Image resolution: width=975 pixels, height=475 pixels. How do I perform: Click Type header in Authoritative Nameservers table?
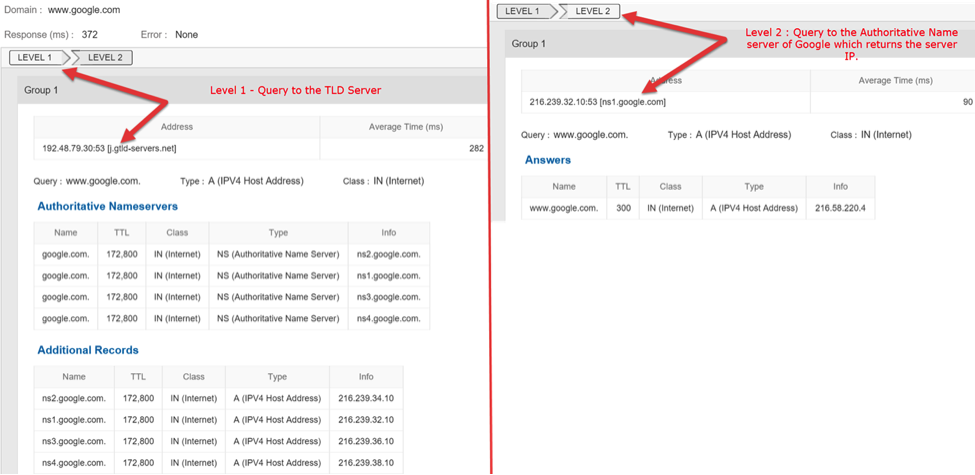[279, 233]
